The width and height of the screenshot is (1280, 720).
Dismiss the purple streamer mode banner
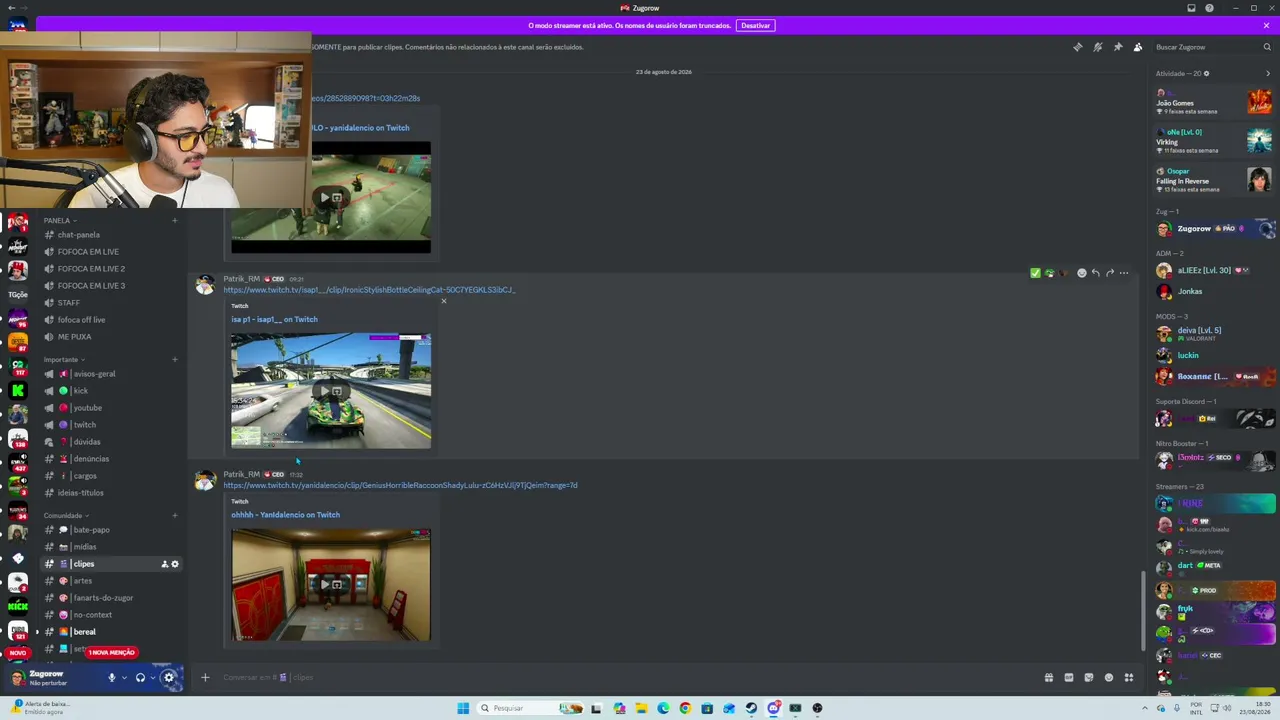1266,25
